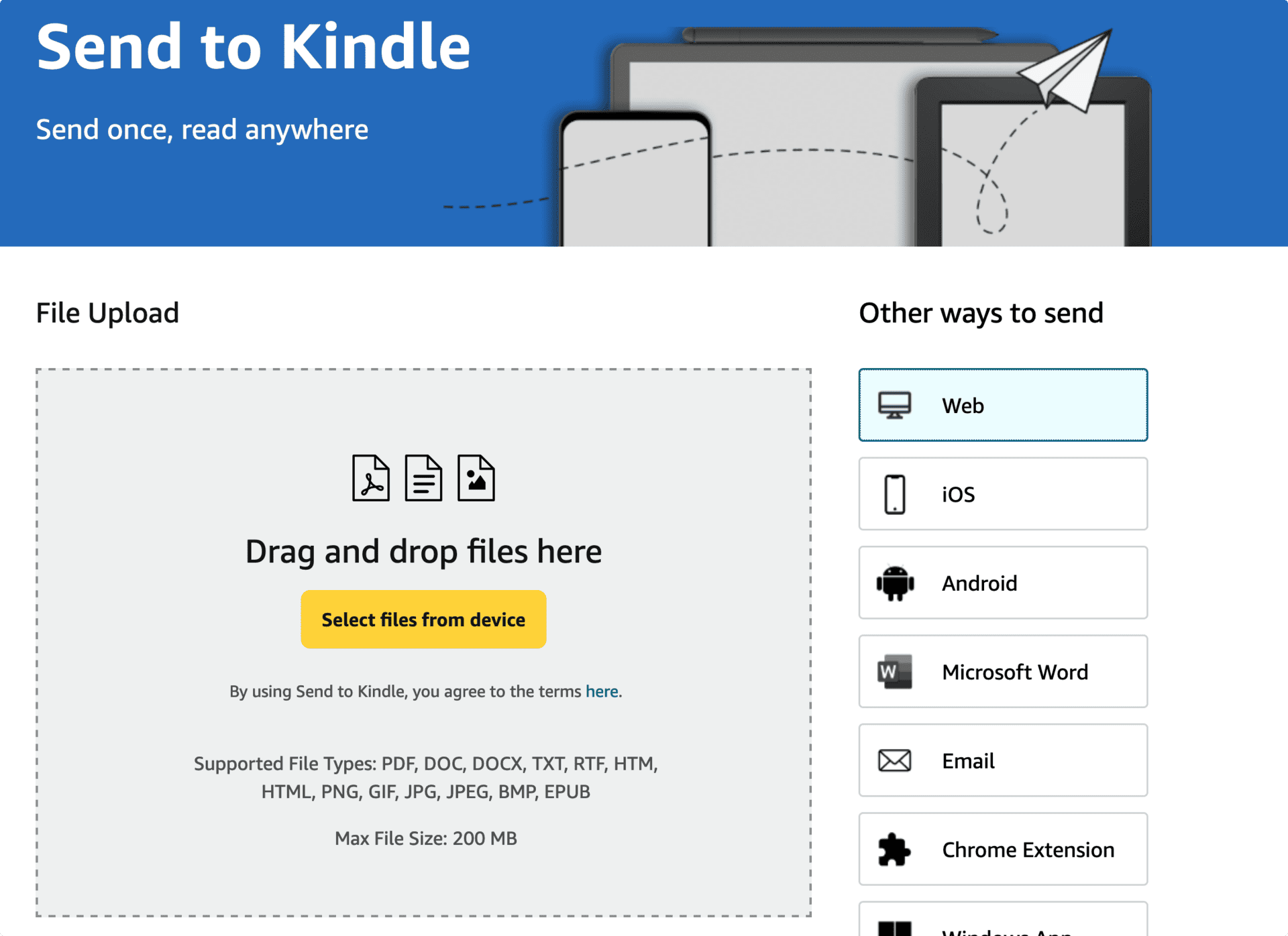Click the image file icon
1288x936 pixels.
476,478
